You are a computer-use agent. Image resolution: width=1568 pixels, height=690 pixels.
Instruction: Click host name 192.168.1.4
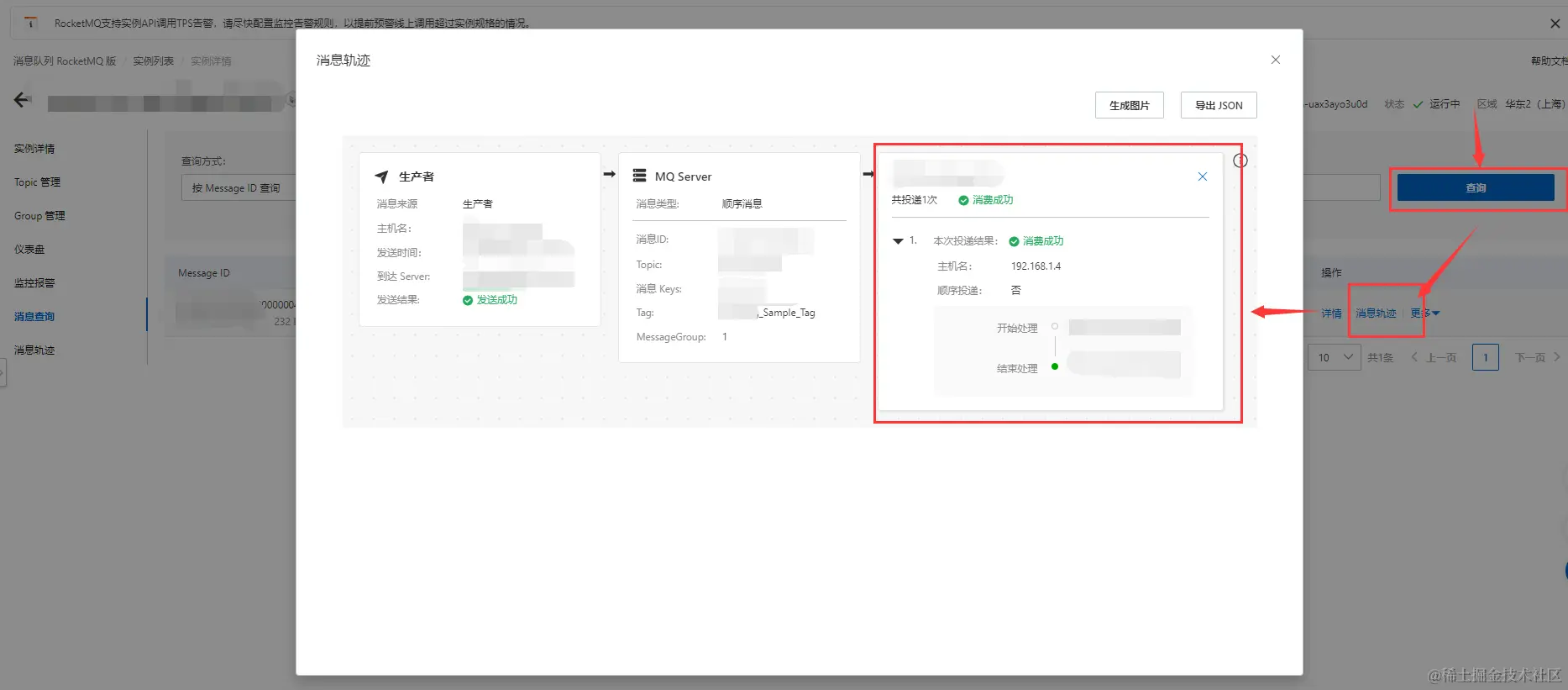click(1036, 266)
